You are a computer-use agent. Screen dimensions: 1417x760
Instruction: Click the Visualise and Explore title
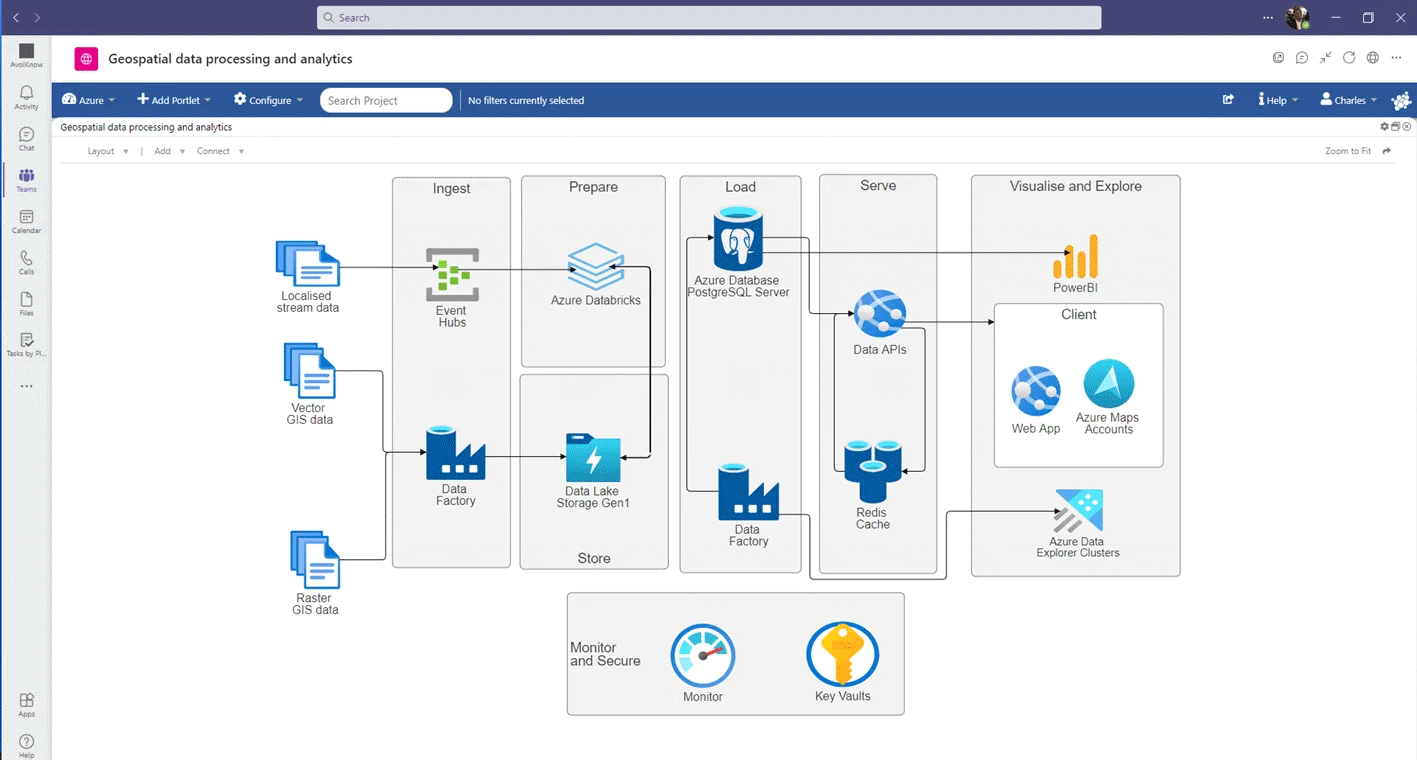point(1076,186)
